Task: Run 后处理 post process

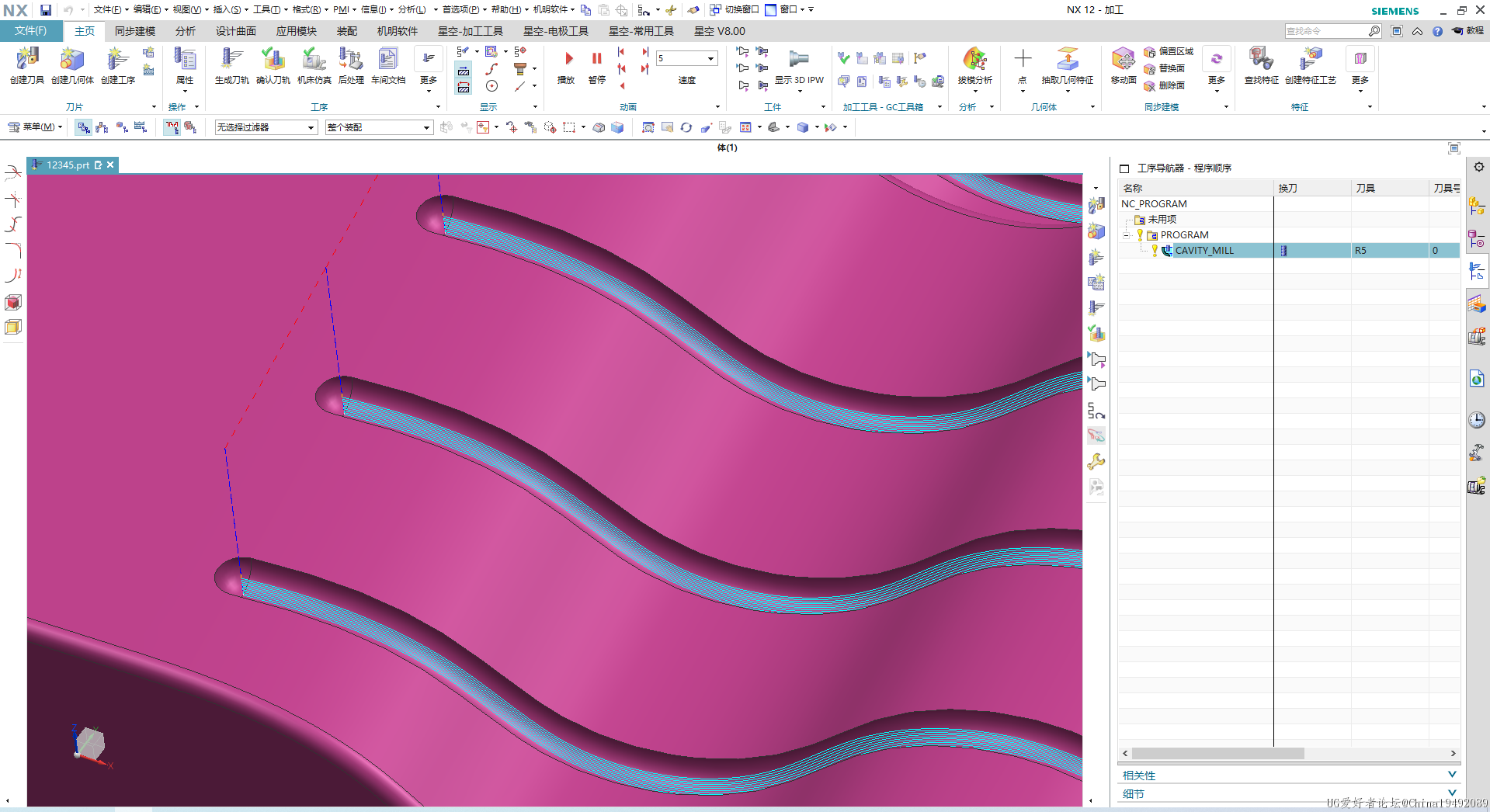Action: coord(351,65)
